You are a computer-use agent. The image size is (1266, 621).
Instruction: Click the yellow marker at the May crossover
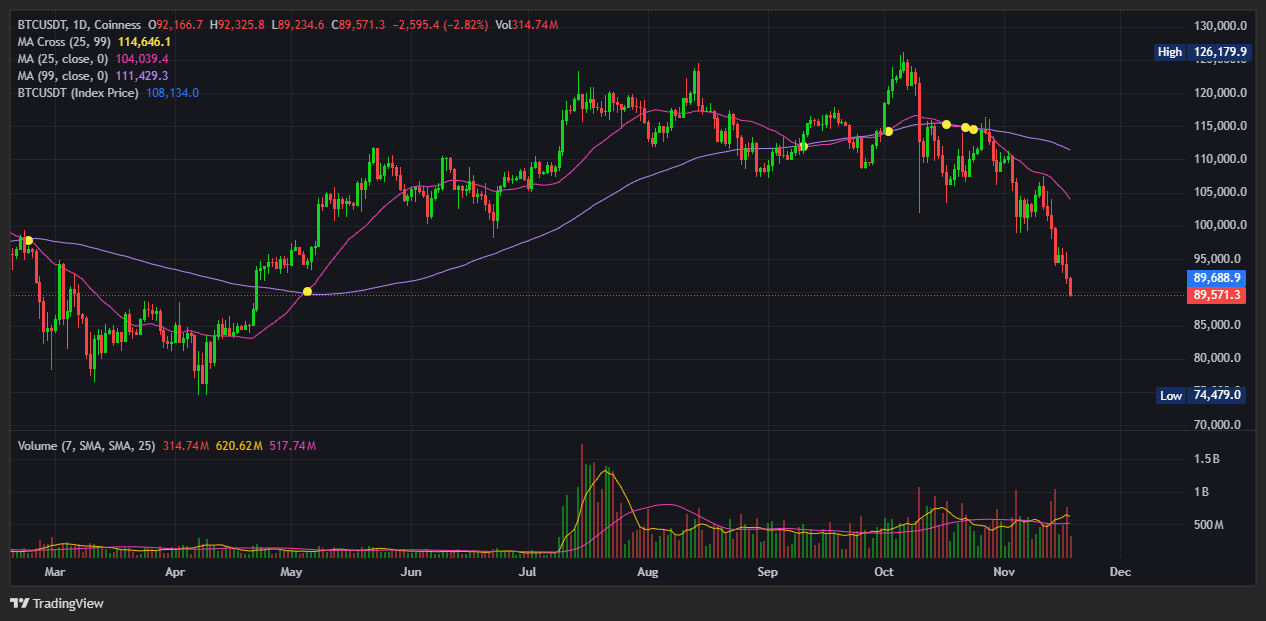click(x=308, y=291)
